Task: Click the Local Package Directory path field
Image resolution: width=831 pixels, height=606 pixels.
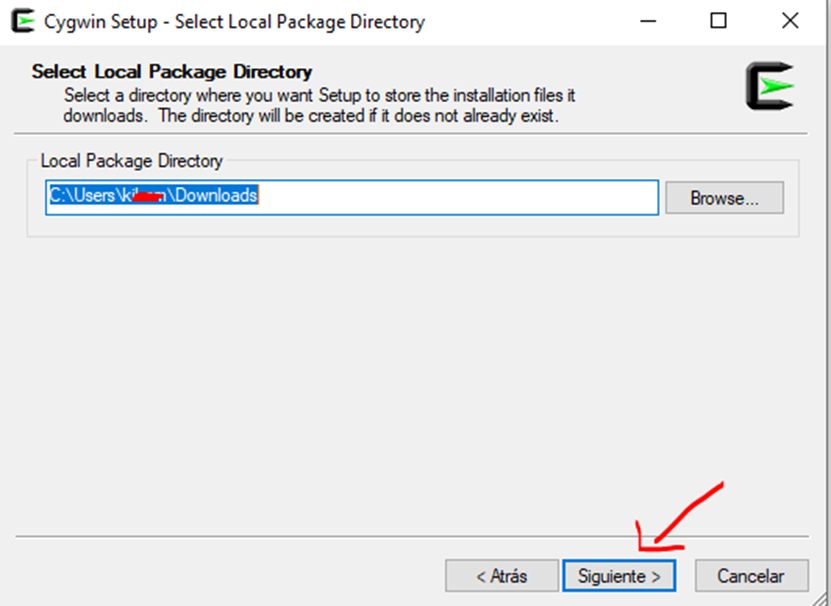Action: pyautogui.click(x=450, y=197)
